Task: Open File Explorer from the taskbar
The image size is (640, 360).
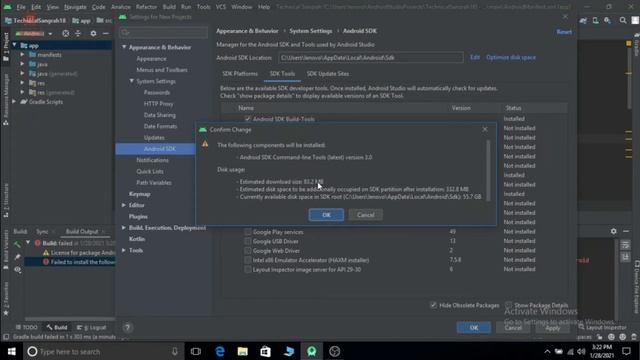Action: (242, 351)
